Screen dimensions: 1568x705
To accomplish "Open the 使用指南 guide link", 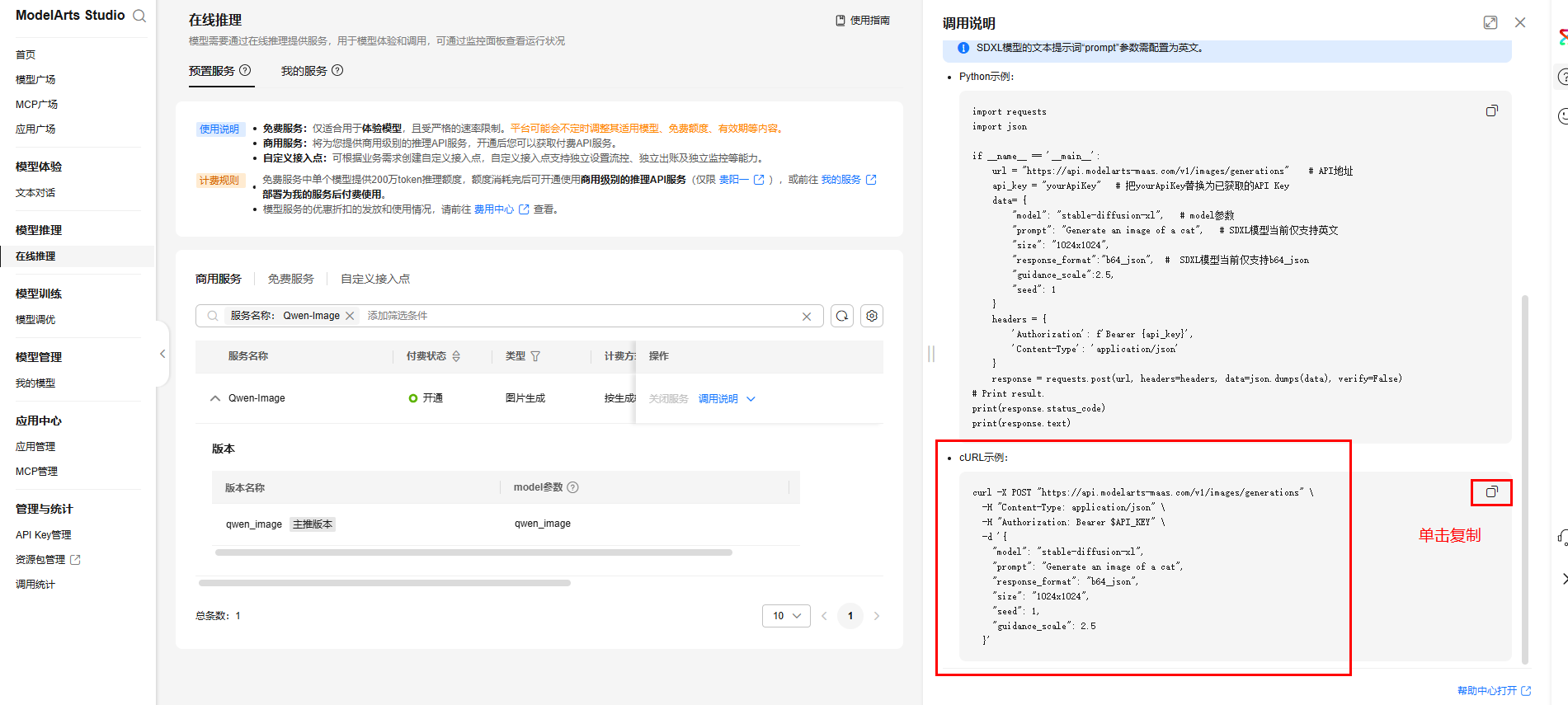I will [x=863, y=20].
